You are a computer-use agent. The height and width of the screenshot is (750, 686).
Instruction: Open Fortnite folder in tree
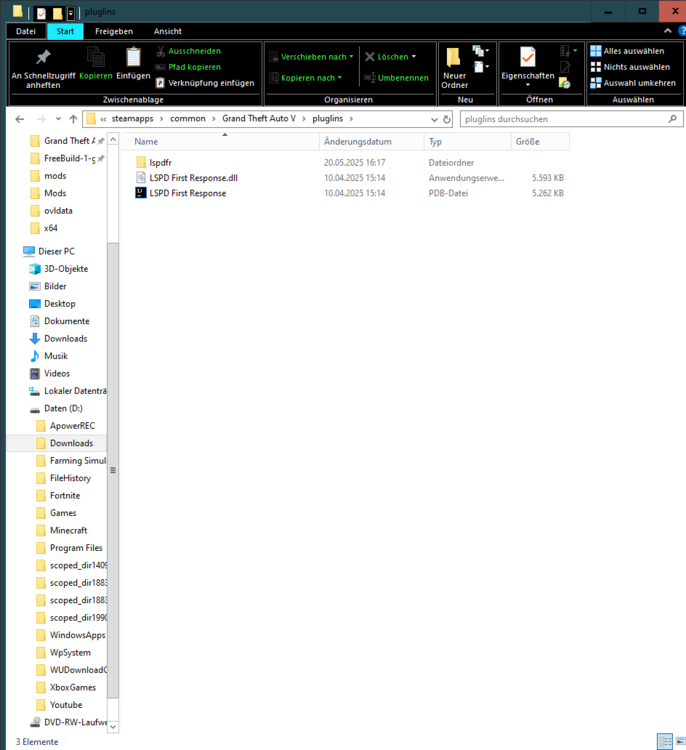65,496
